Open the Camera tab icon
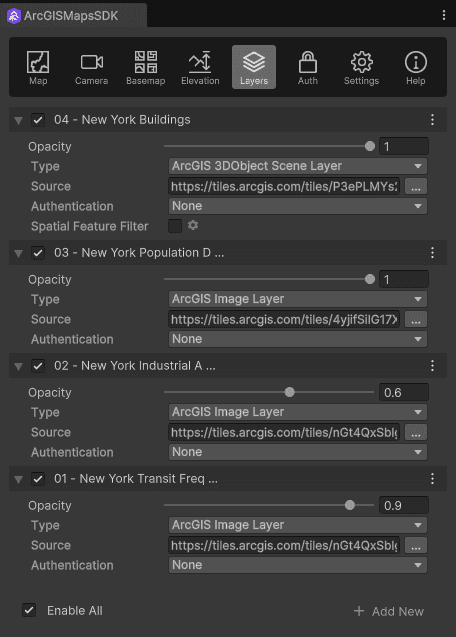 (91, 67)
